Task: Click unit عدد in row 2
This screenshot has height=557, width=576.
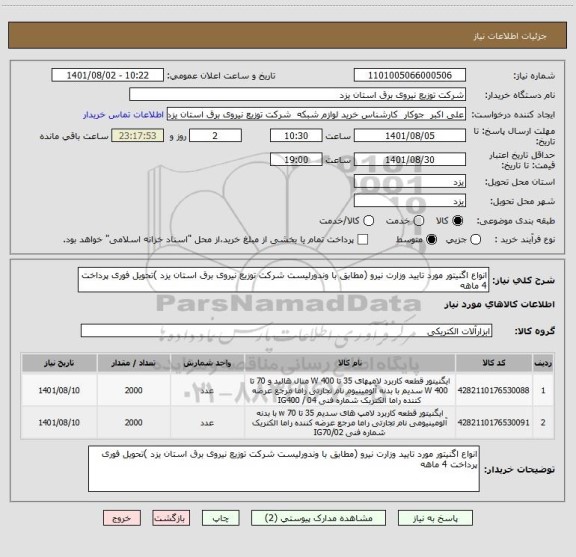Action: click(x=207, y=423)
